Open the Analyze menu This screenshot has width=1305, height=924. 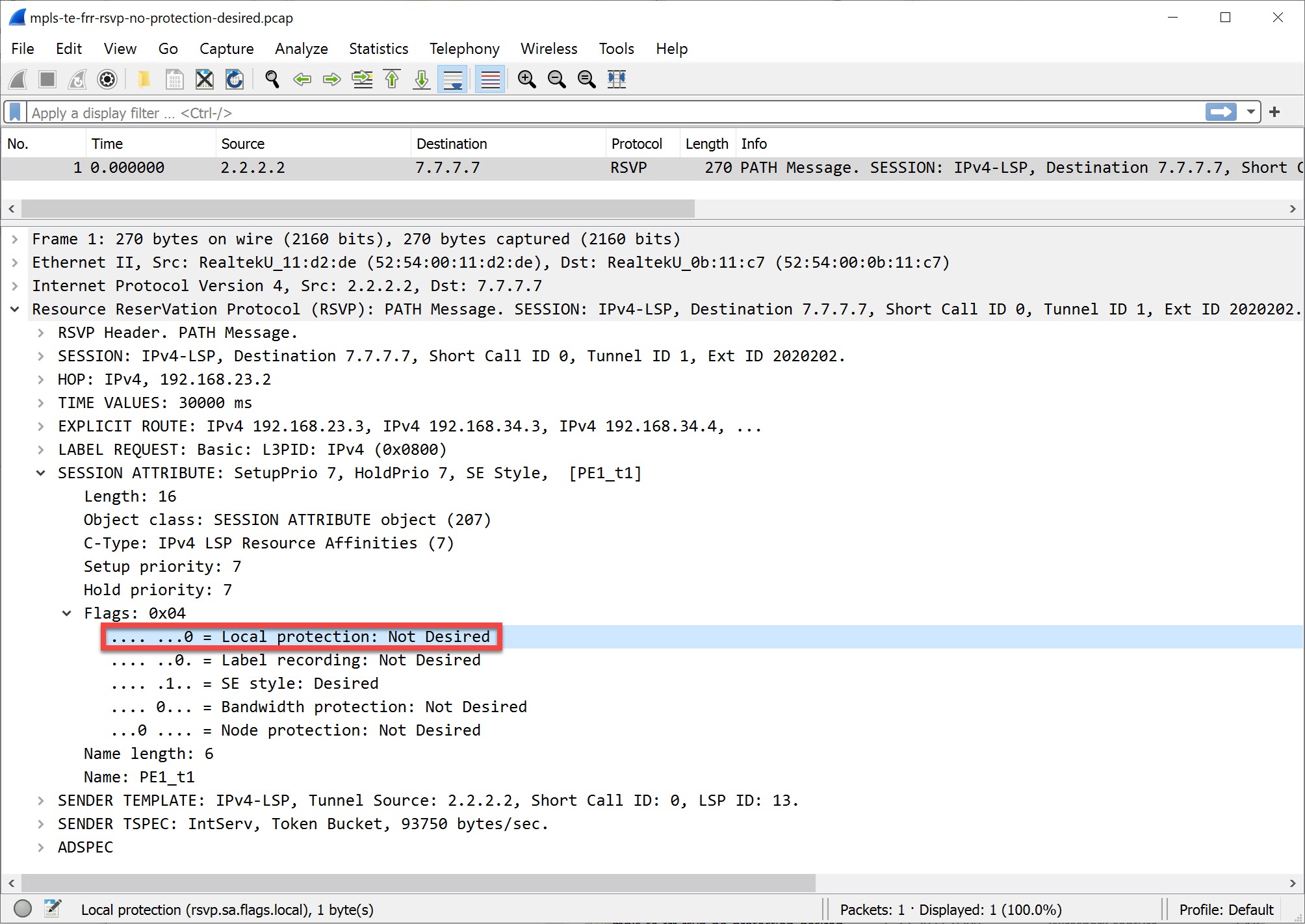(x=302, y=49)
